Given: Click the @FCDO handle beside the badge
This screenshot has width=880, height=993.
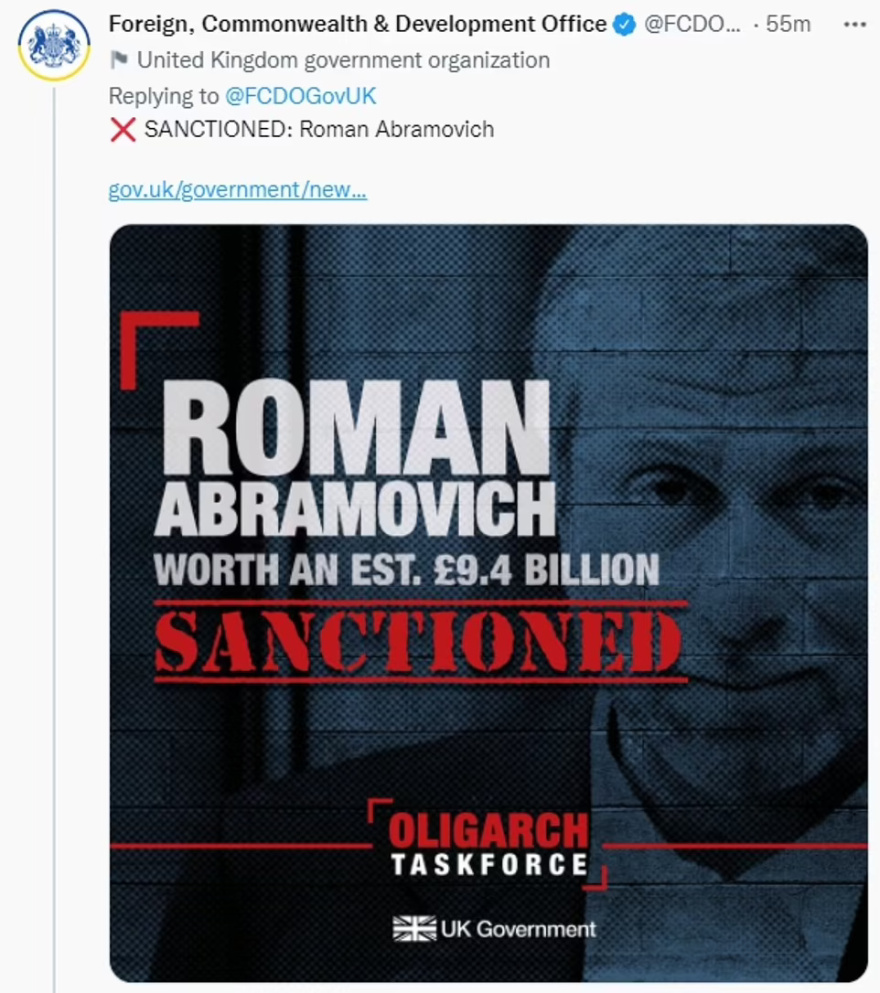Looking at the screenshot, I should pyautogui.click(x=692, y=24).
